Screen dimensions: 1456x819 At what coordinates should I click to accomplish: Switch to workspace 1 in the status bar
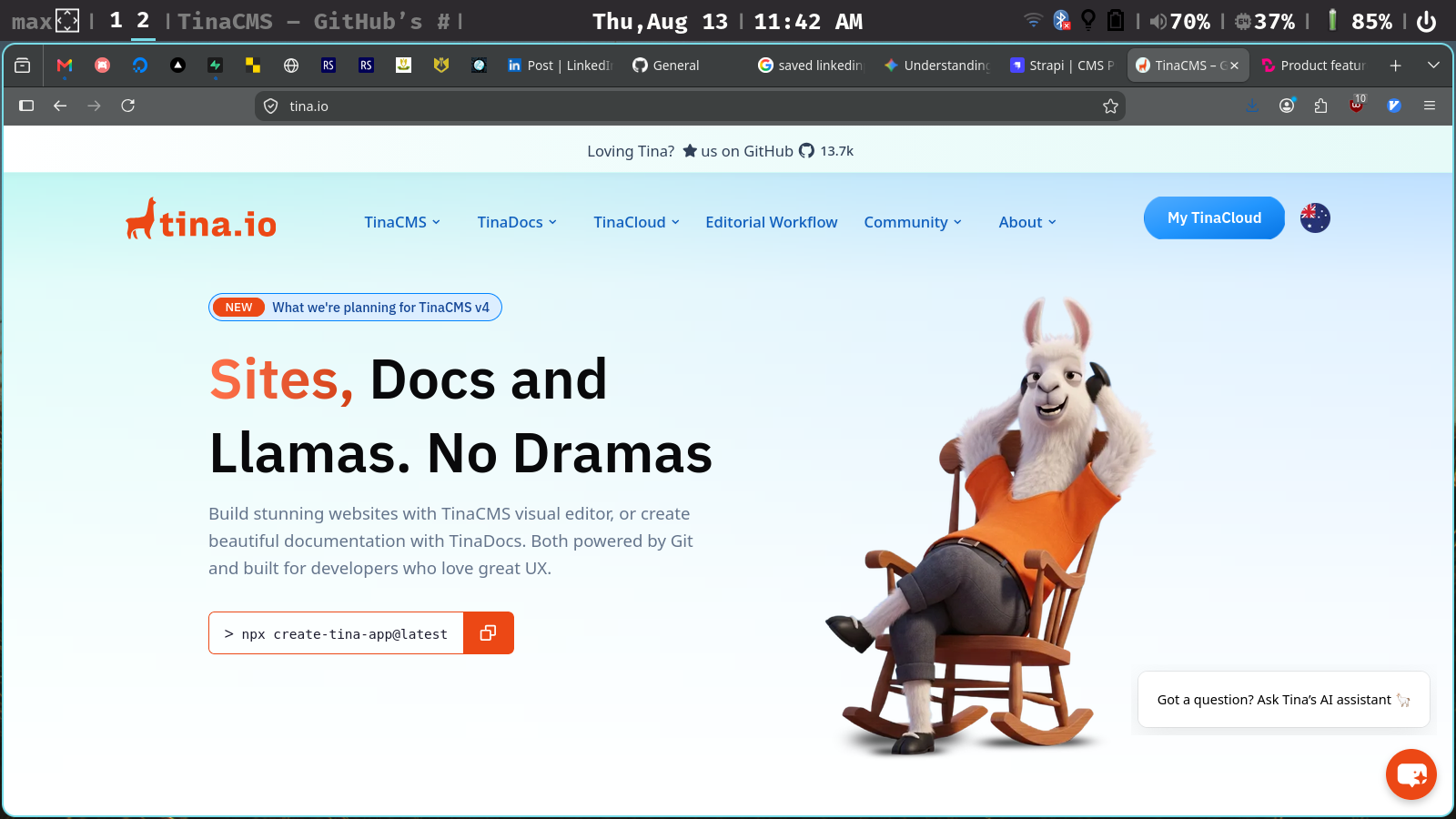pos(116,20)
